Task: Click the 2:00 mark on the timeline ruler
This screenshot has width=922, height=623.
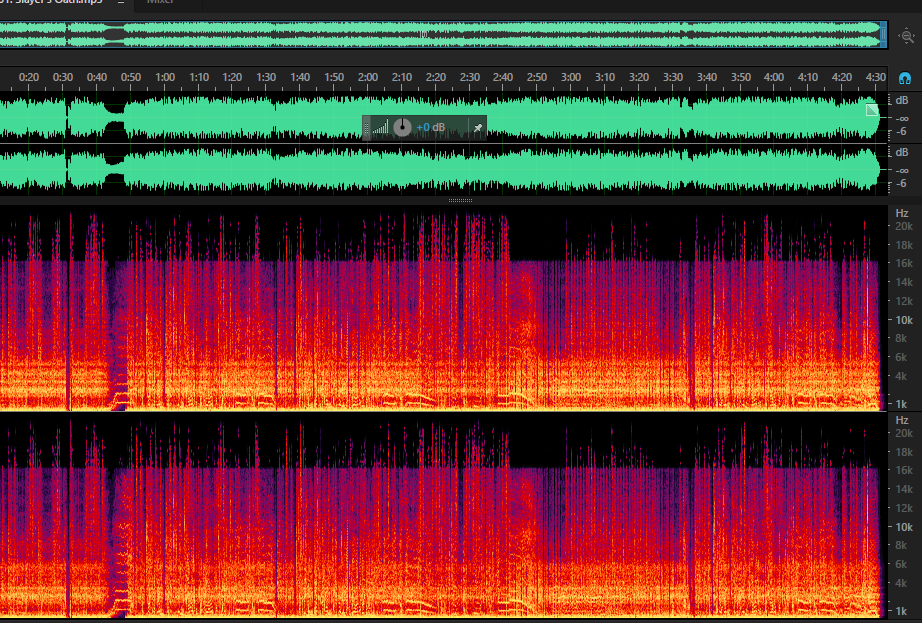Action: click(x=368, y=77)
